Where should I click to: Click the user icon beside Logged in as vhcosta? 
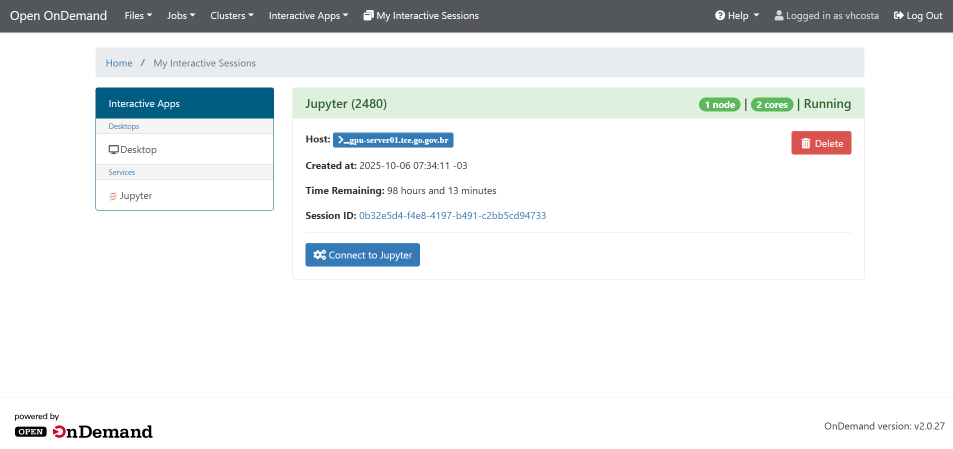coord(779,16)
